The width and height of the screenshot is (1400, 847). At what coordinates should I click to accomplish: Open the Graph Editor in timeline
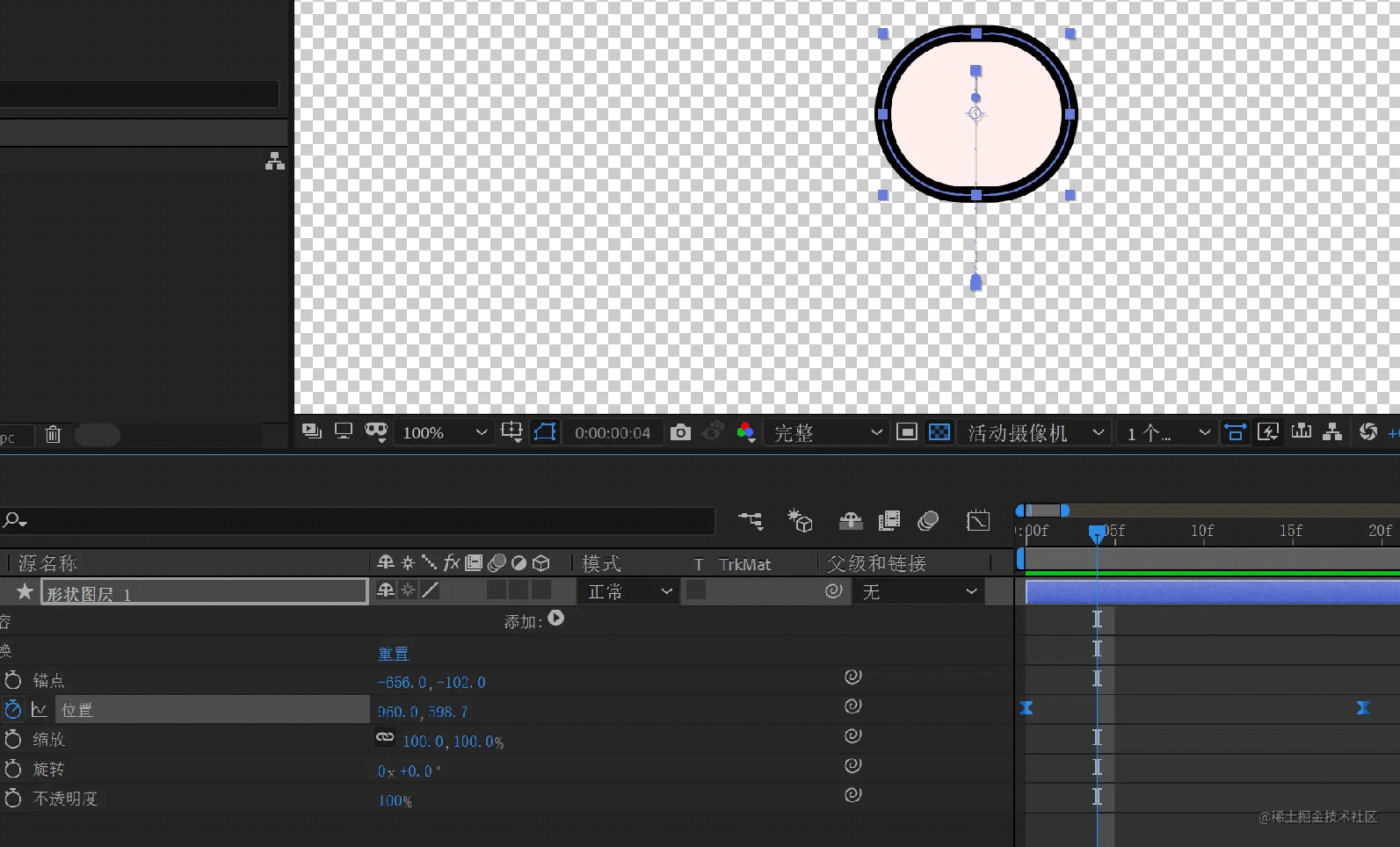[977, 521]
